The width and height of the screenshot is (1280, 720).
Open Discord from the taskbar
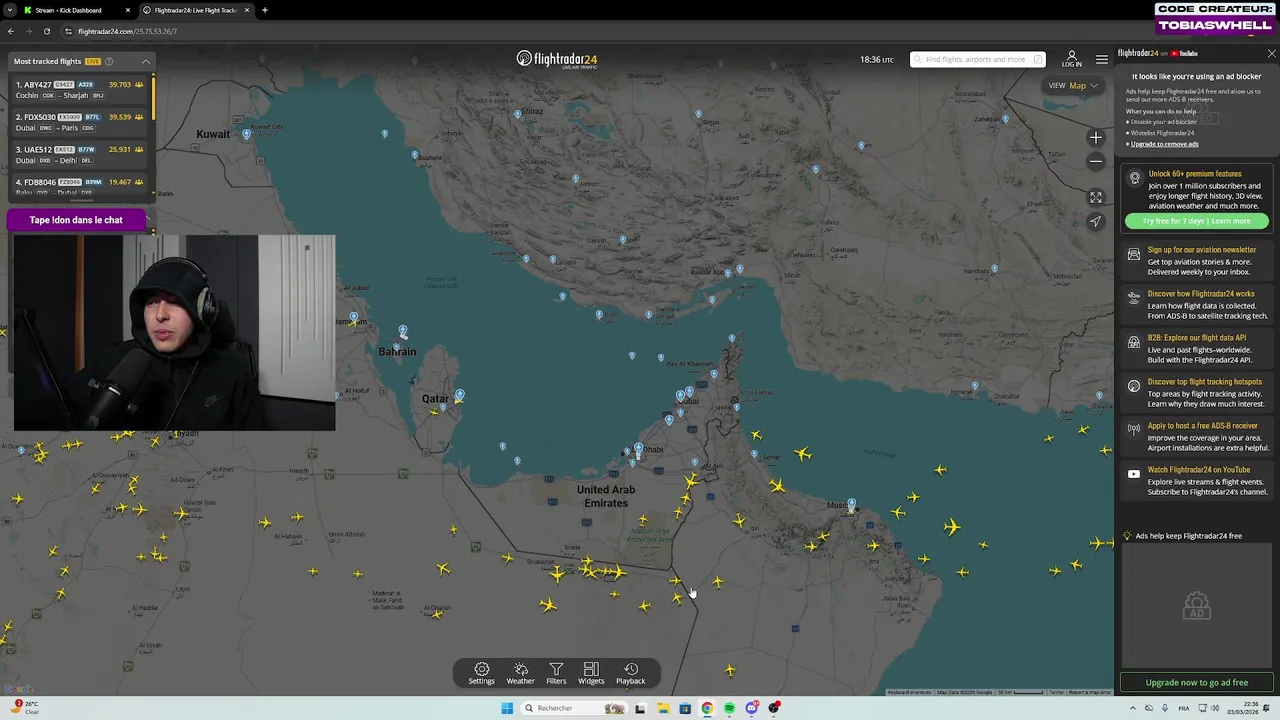752,708
